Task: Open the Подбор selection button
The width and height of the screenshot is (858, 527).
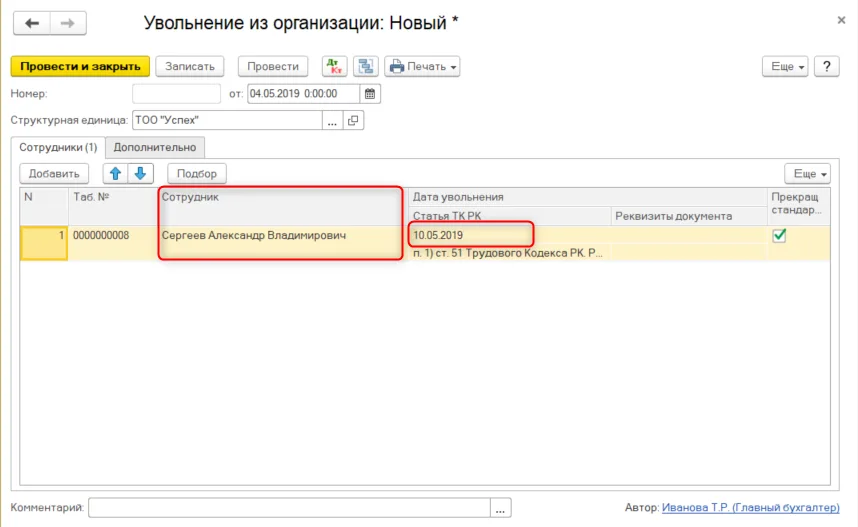Action: pyautogui.click(x=197, y=173)
